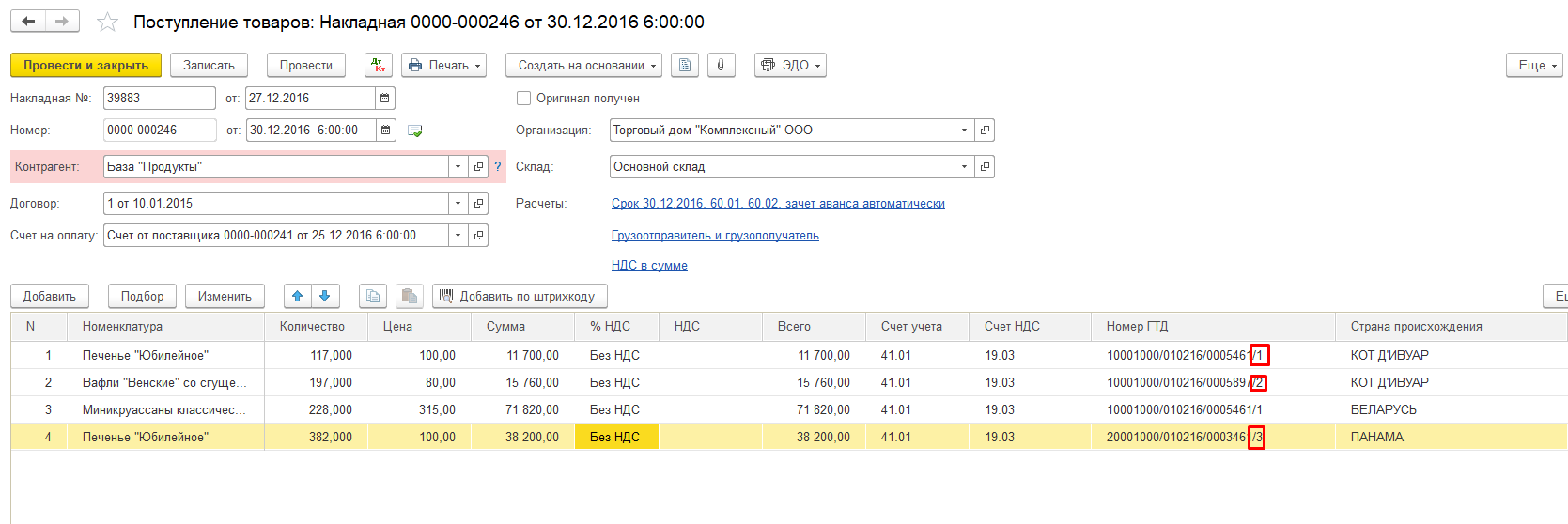Click 'Грузоотправитель и грузополучатель' link
Viewport: 1568px width, 524px height.
tap(715, 236)
